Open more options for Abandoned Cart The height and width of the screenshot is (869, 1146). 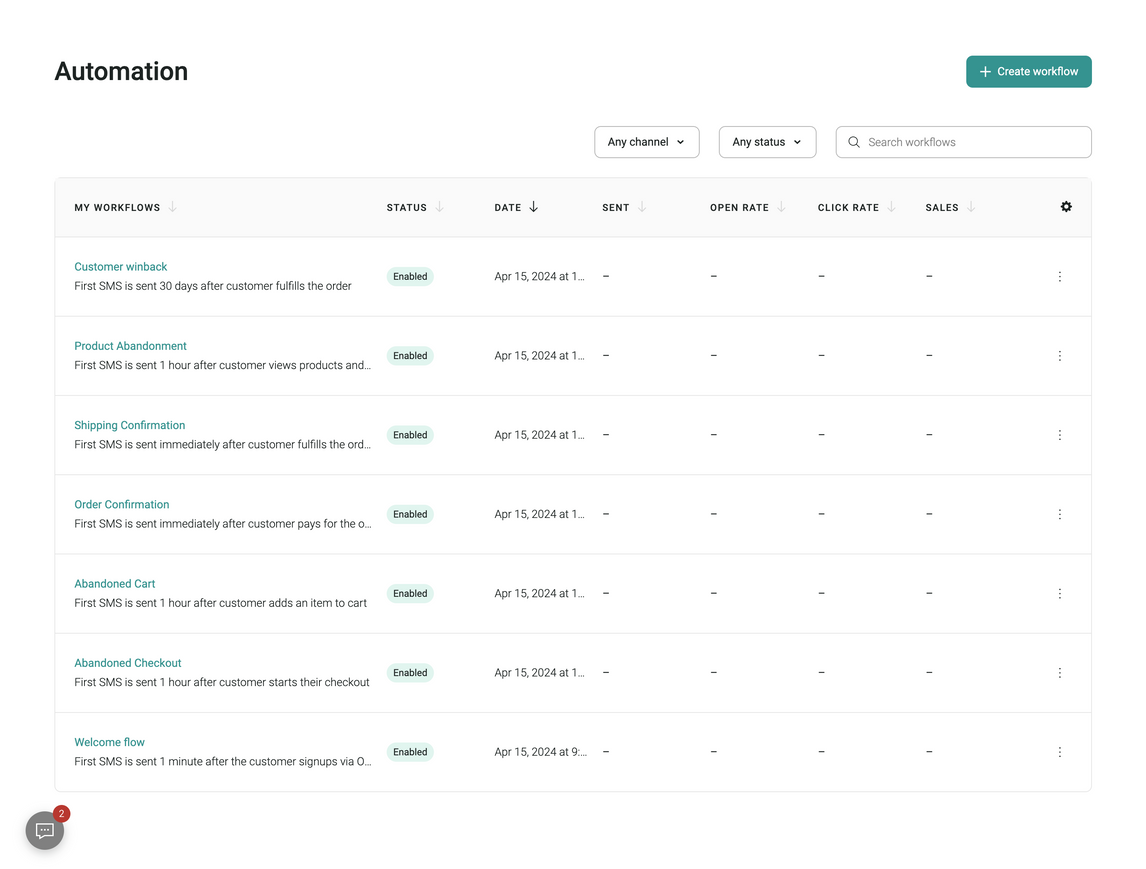pyautogui.click(x=1060, y=594)
